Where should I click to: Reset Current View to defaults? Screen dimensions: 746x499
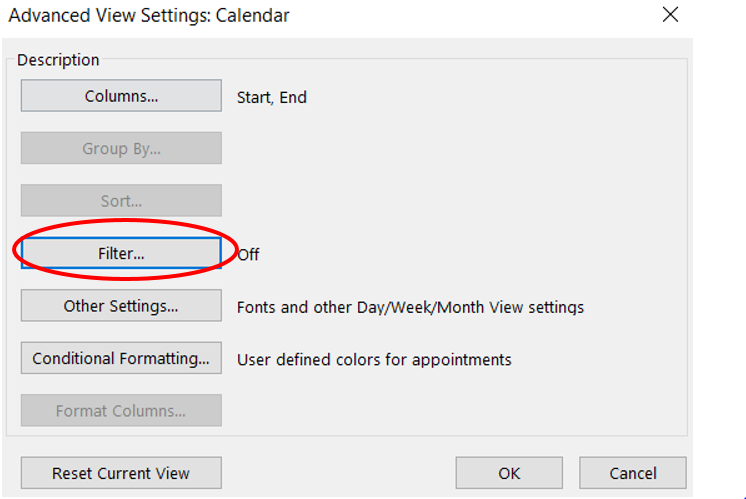click(x=121, y=473)
